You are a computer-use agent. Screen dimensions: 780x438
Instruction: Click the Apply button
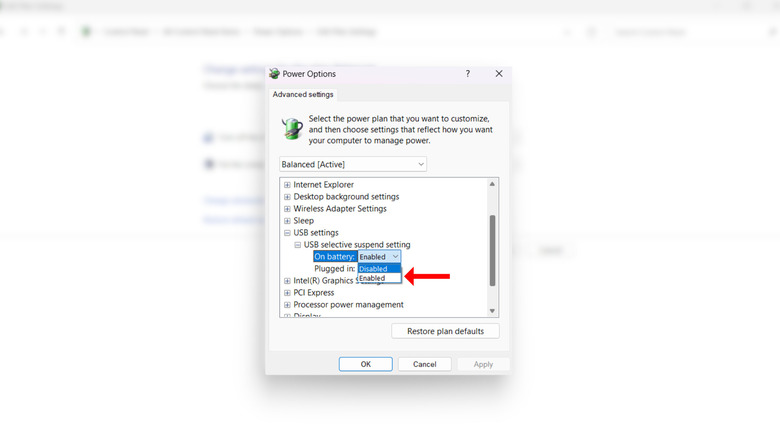click(x=483, y=364)
